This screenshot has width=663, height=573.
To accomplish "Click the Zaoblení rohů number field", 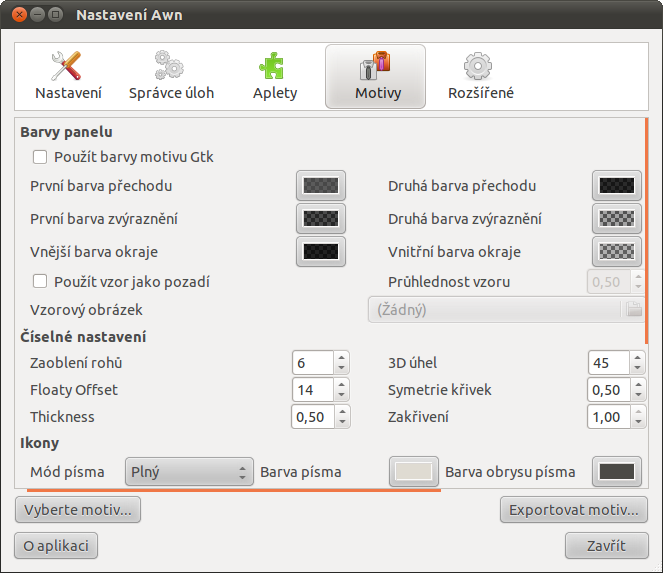I will pos(313,363).
